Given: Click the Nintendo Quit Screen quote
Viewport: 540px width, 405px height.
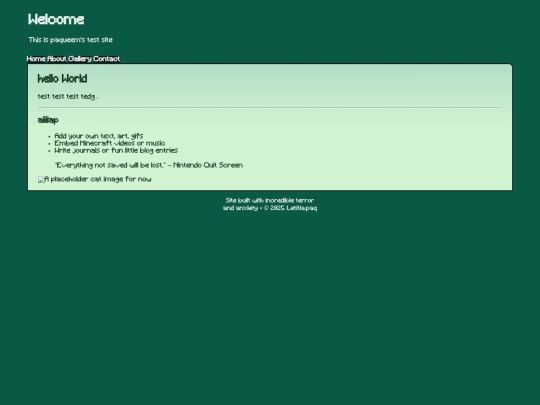Looking at the screenshot, I should (x=149, y=165).
